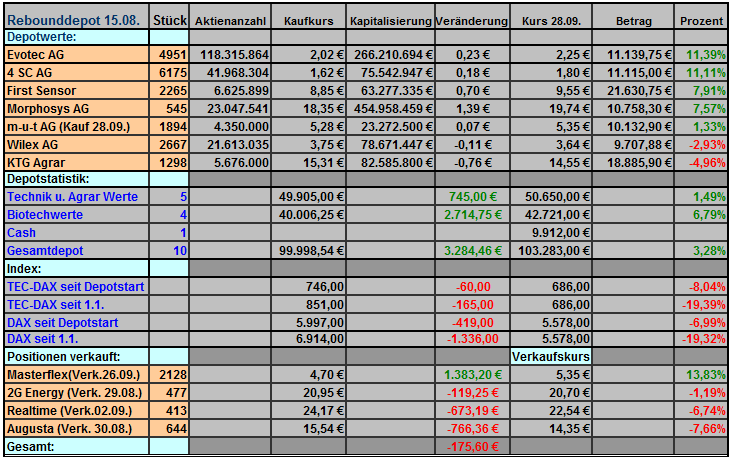The image size is (732, 461).
Task: Click Realtime loss '-673,19 €'
Action: coord(472,411)
